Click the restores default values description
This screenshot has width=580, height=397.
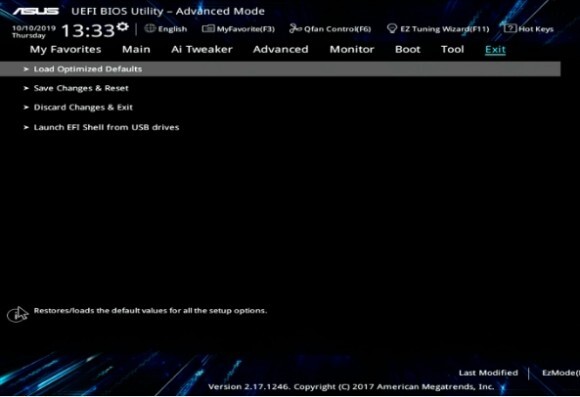(150, 310)
